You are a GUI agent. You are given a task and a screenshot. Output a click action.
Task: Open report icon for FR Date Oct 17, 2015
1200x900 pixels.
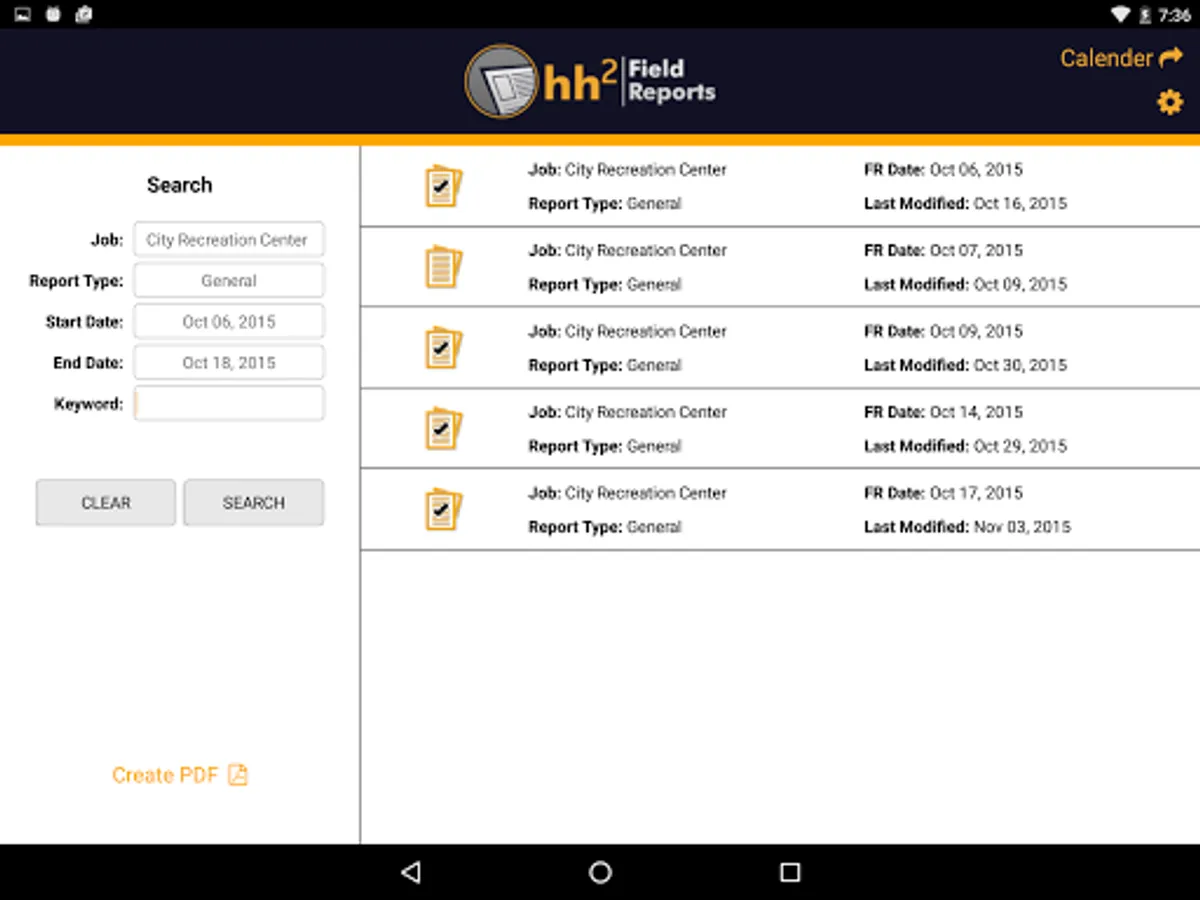[443, 510]
